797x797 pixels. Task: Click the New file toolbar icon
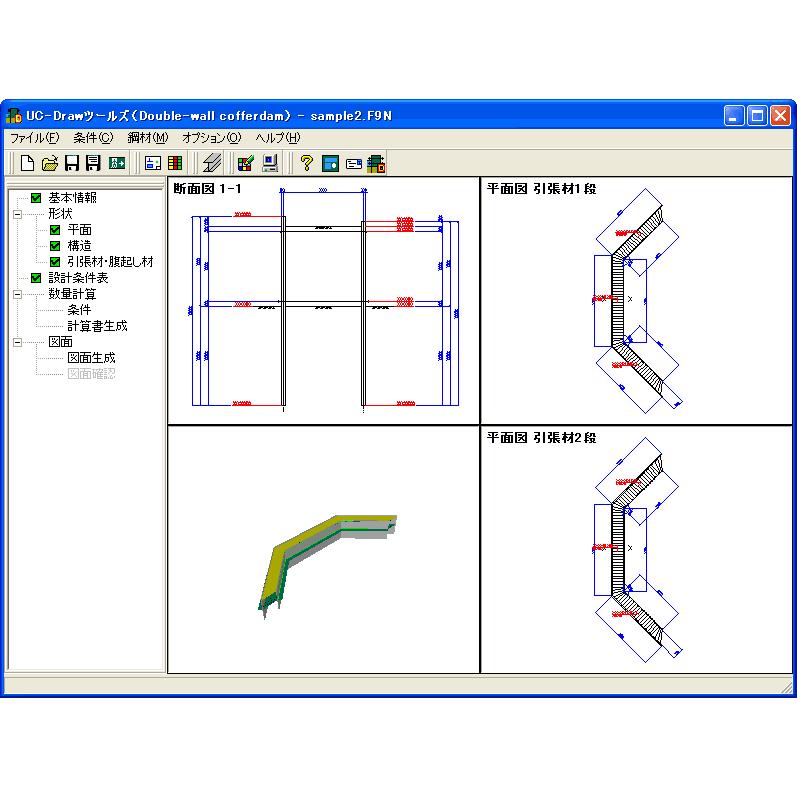27,163
